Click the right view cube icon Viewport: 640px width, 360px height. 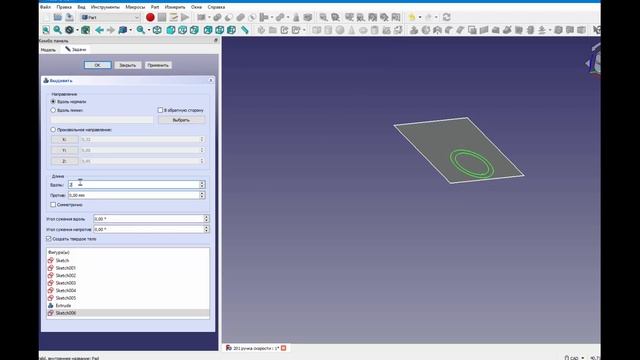[x=194, y=30]
